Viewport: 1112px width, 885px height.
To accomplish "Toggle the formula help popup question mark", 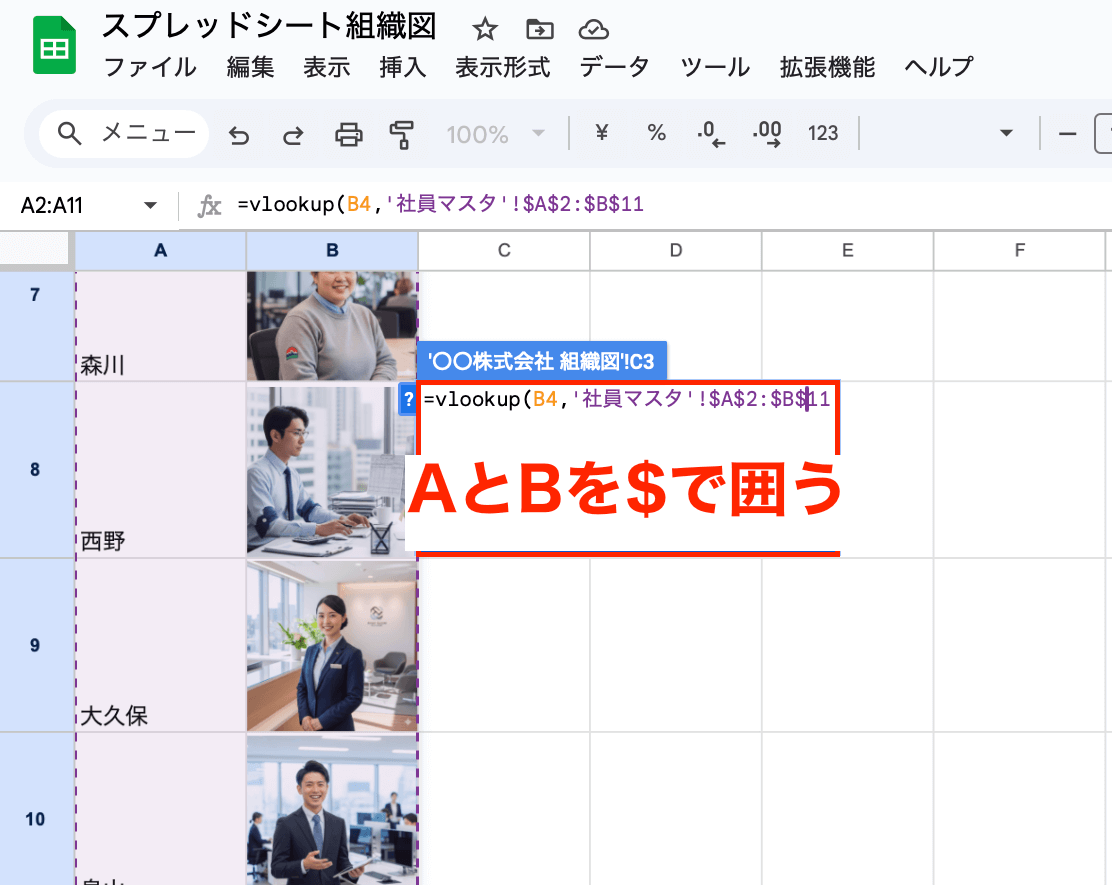I will (407, 399).
